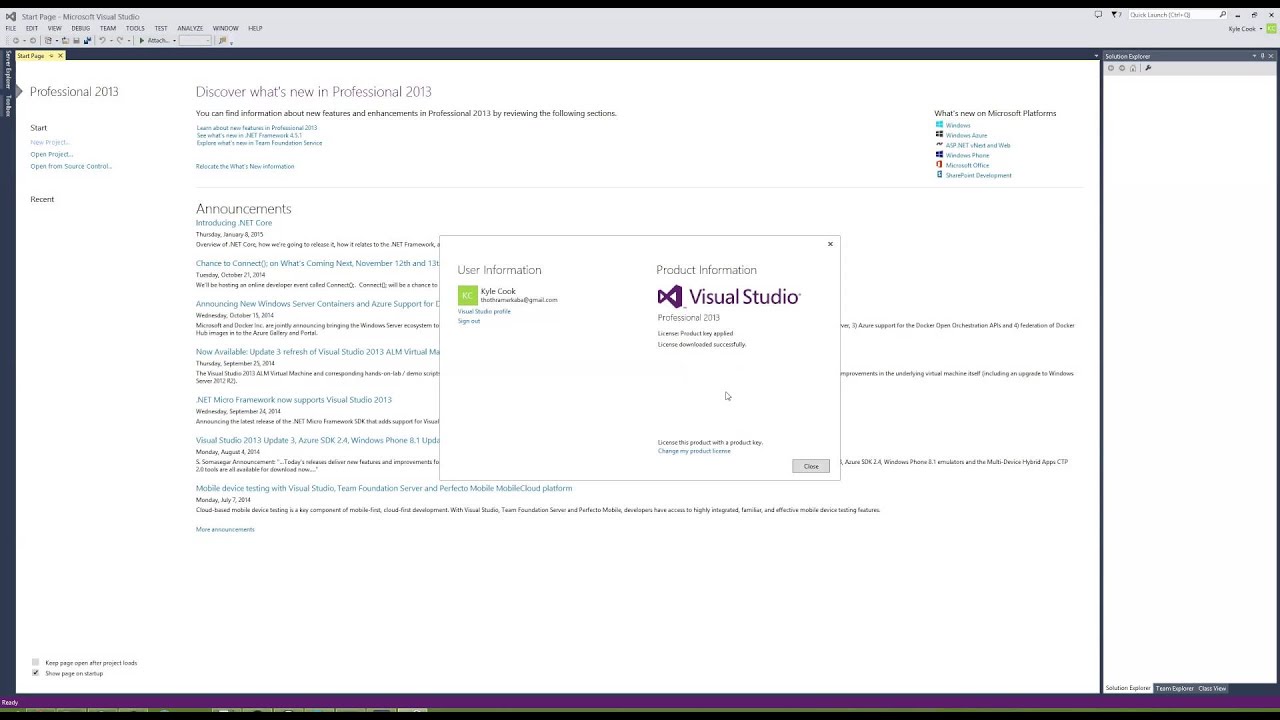Click the Undo toolbar icon

coord(103,41)
